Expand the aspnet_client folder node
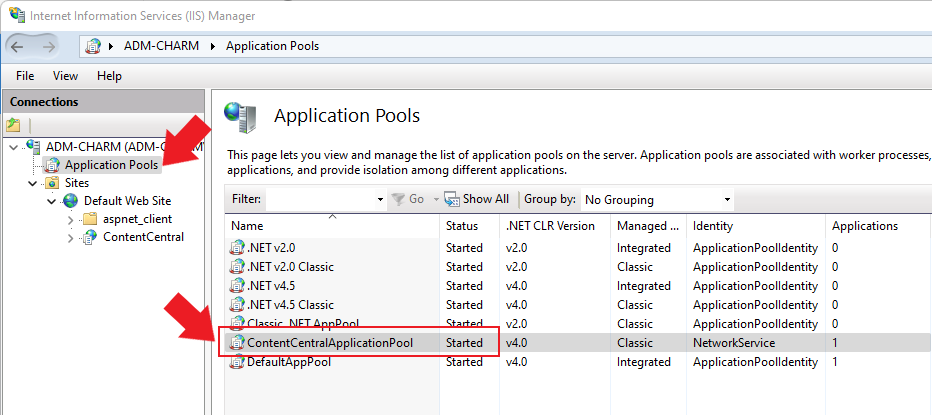Viewport: 932px width, 415px height. pos(71,220)
